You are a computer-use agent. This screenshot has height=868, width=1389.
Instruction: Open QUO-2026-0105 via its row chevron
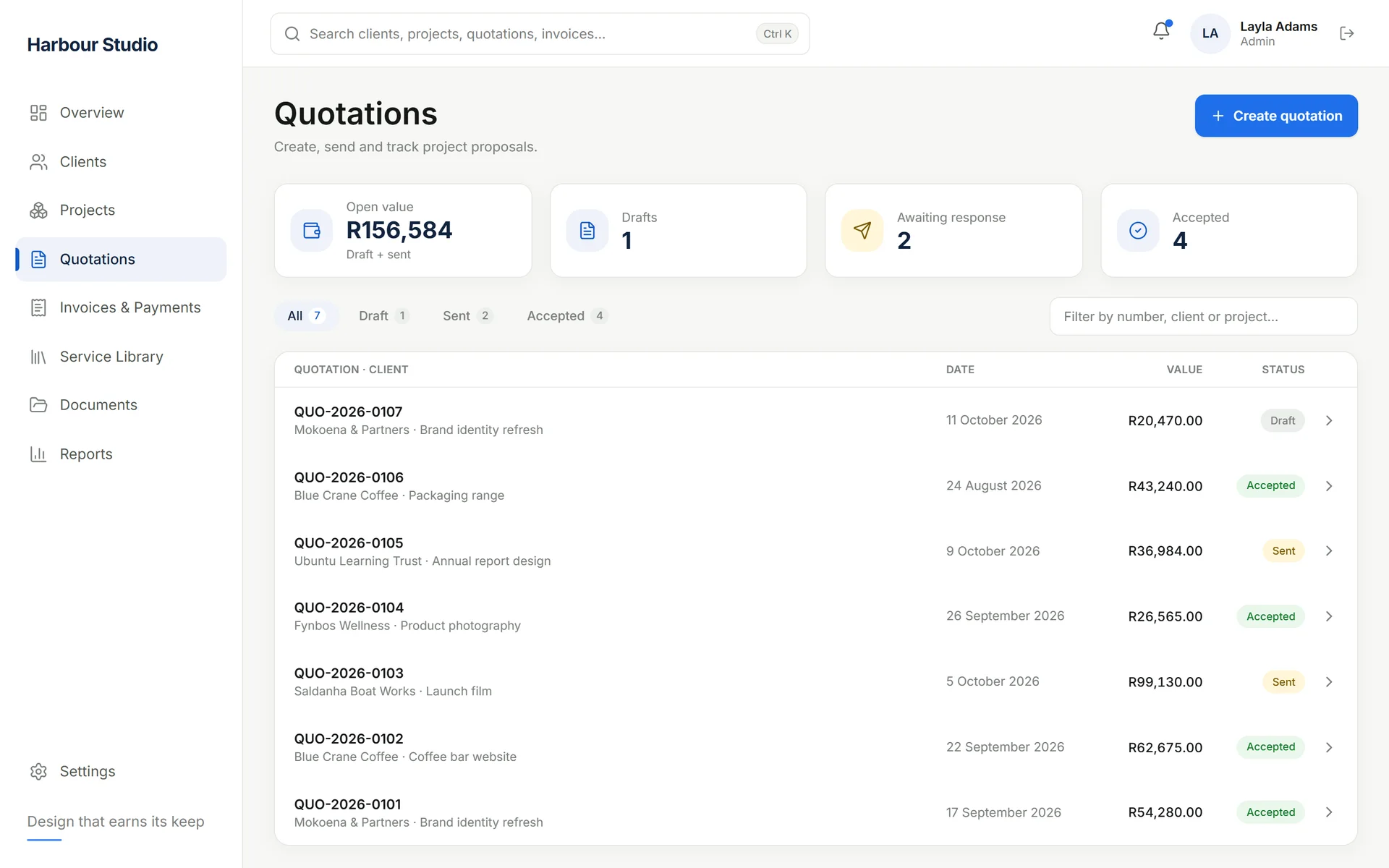[1329, 551]
